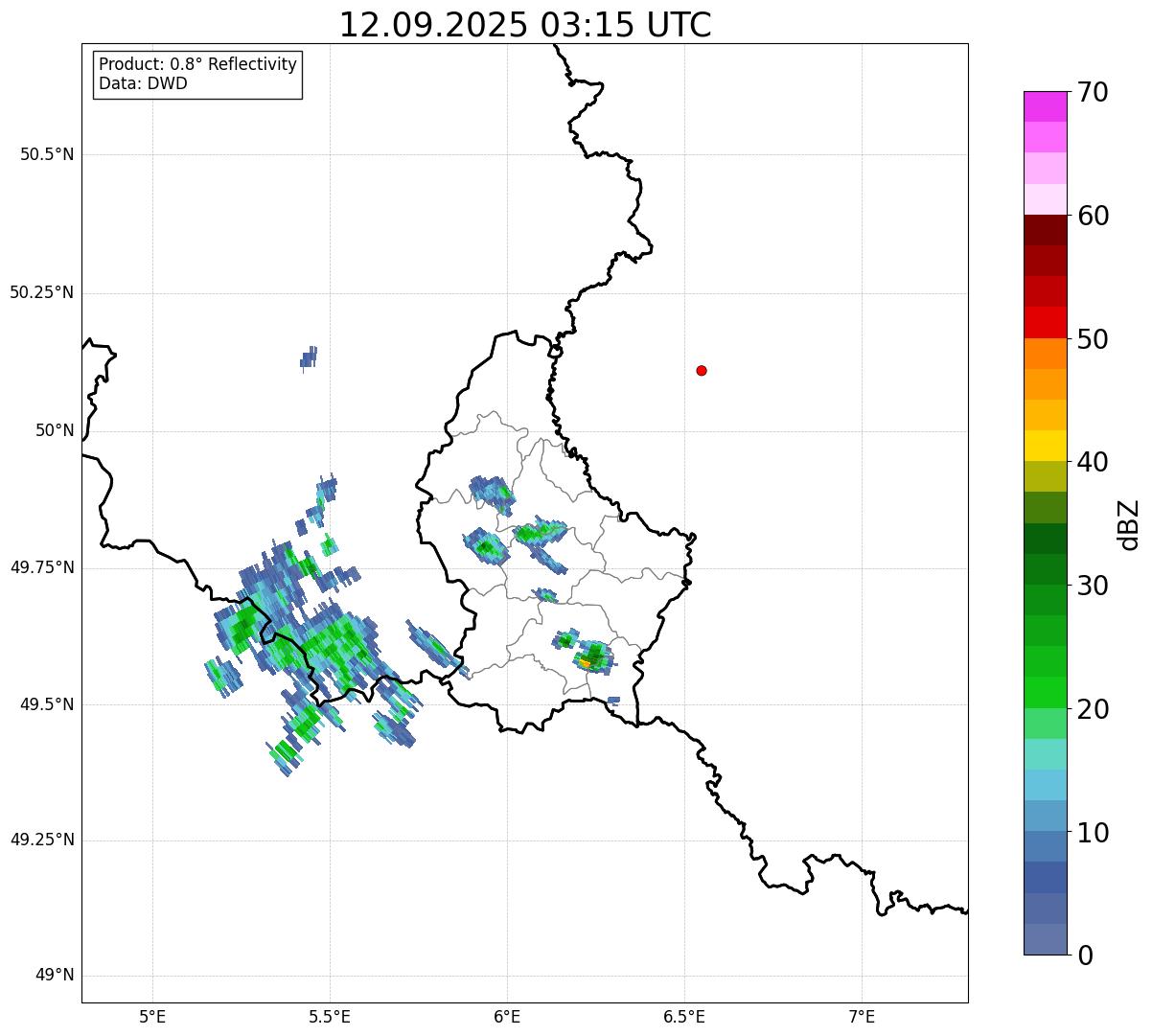
Task: Click the dBZ colorbar label
Action: (1129, 524)
